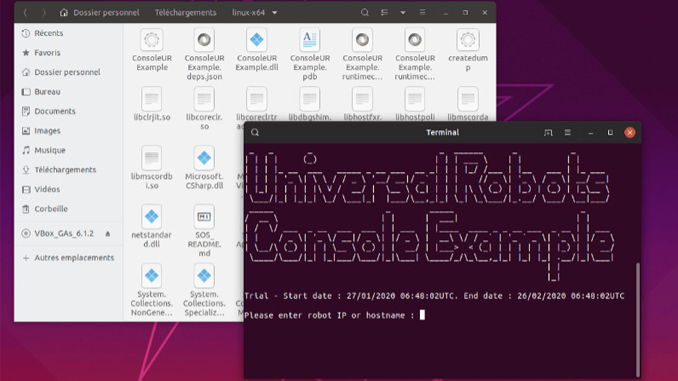Go forward in the file manager

point(43,13)
